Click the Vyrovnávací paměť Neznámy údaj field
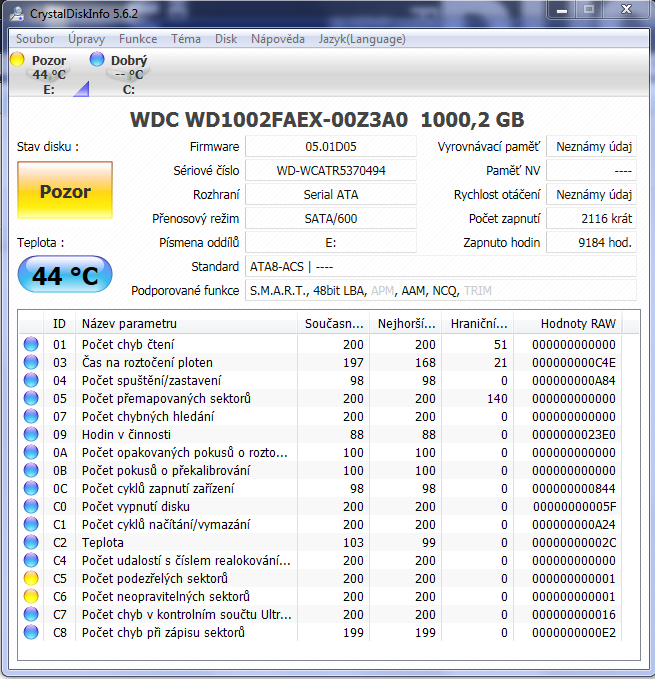Image resolution: width=655 pixels, height=679 pixels. tap(591, 146)
